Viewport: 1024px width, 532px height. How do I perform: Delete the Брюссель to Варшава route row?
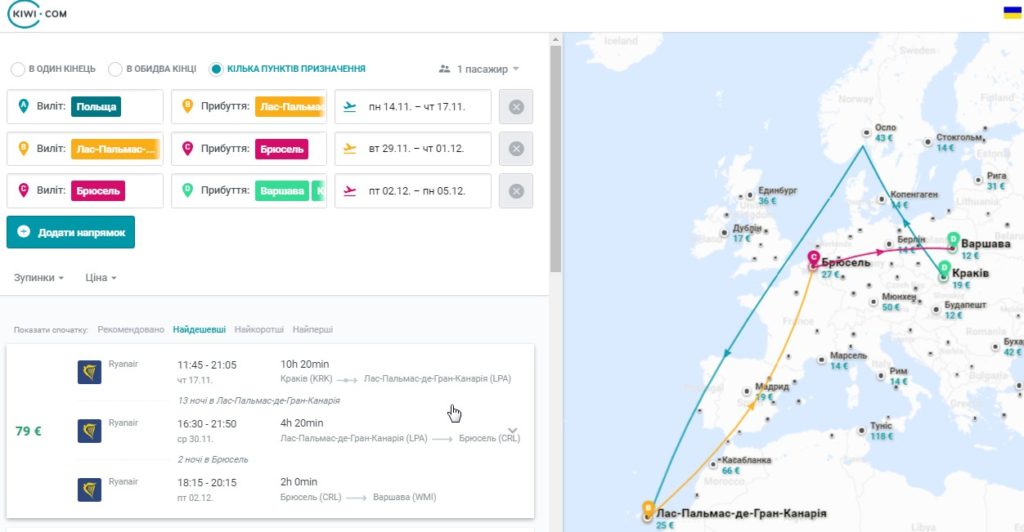(x=516, y=191)
